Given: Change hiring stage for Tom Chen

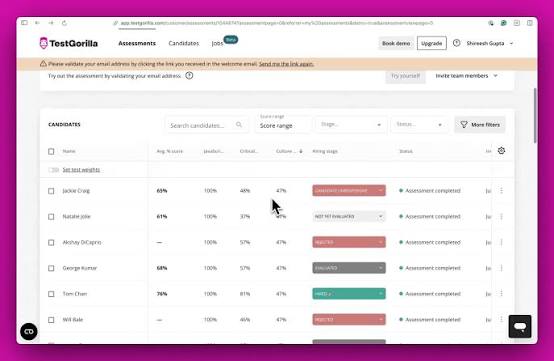Looking at the screenshot, I should (x=349, y=294).
